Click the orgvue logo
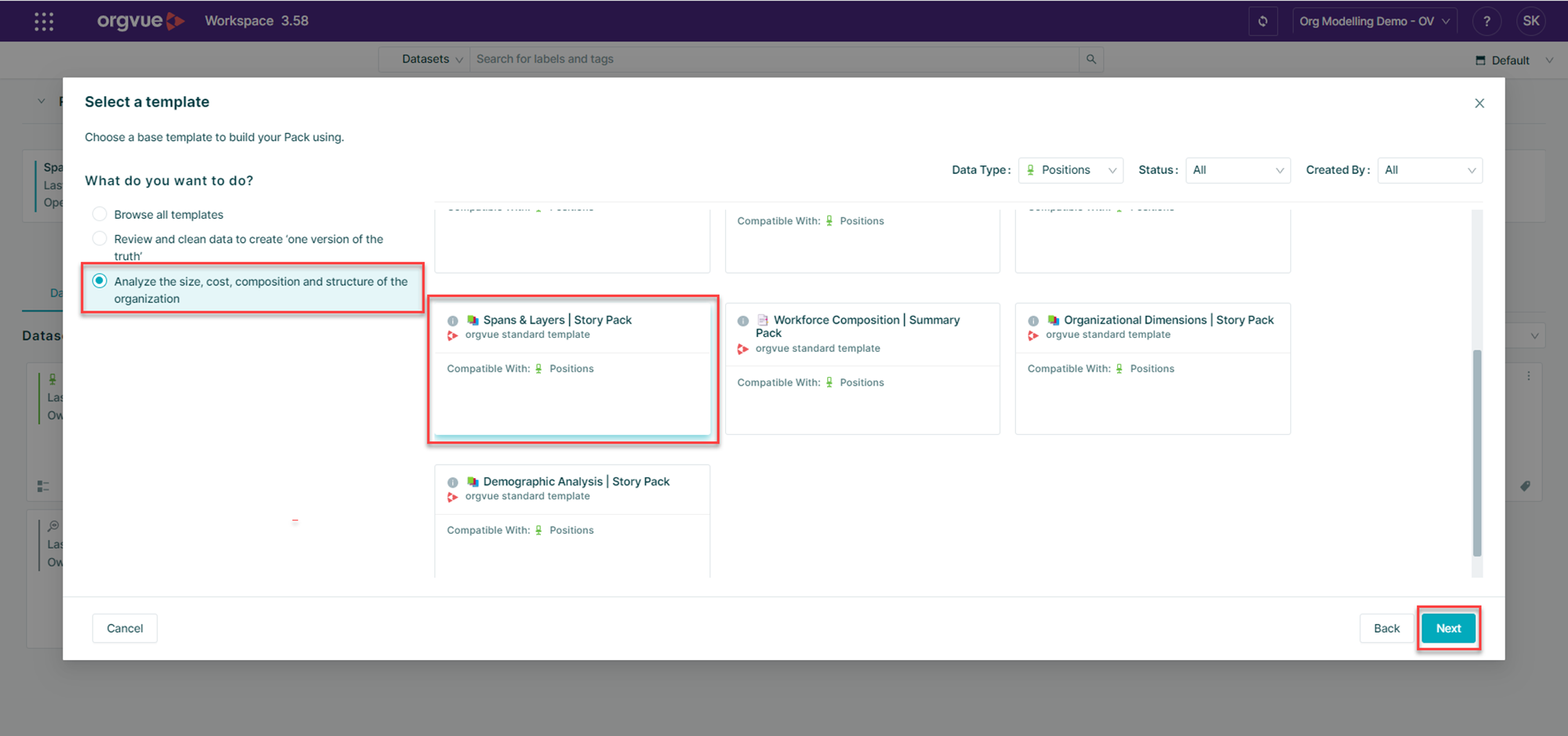The image size is (1568, 736). [x=140, y=21]
